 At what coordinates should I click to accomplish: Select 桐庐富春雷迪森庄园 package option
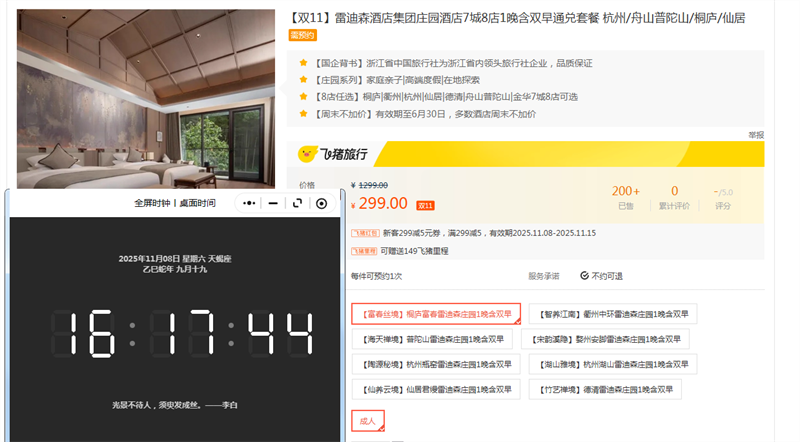click(436, 314)
